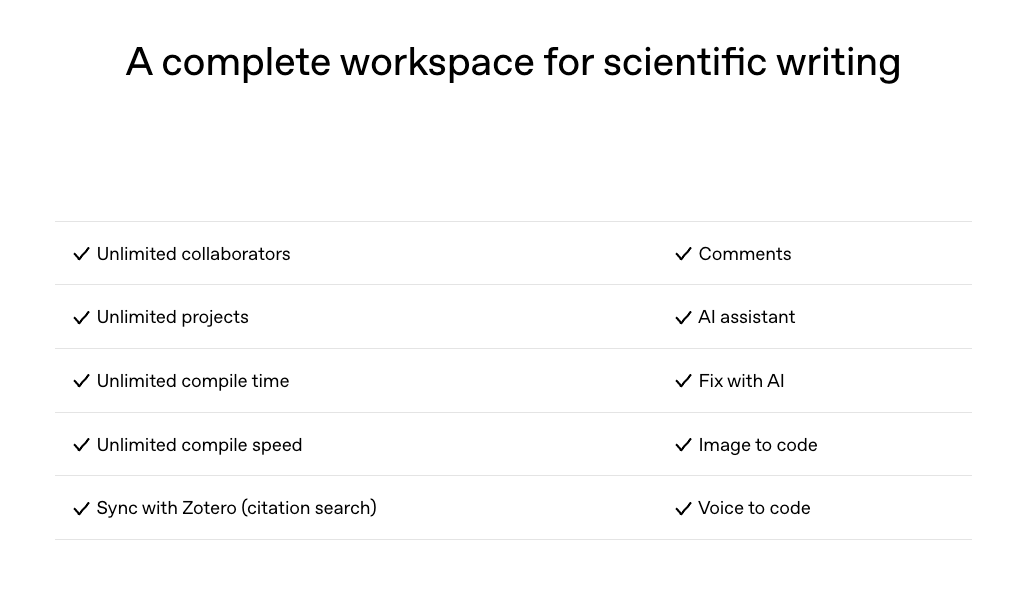Click the Image to code label
The image size is (1024, 597).
pos(758,445)
